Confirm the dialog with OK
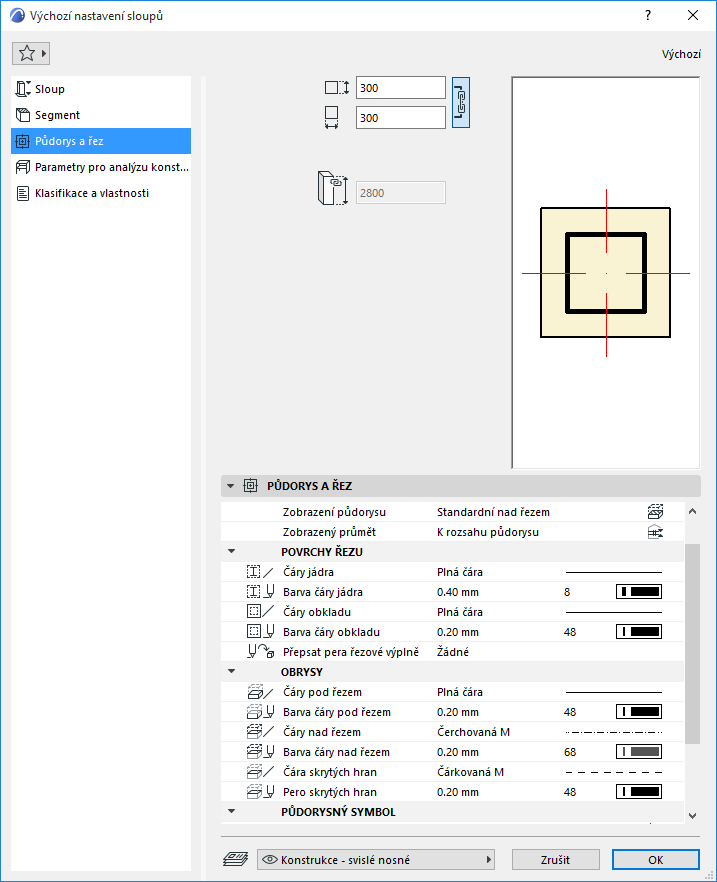The height and width of the screenshot is (882, 717). point(656,860)
